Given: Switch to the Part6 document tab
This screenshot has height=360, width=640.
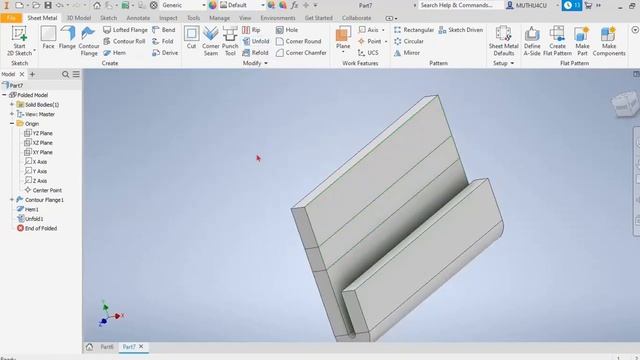Looking at the screenshot, I should tap(107, 347).
